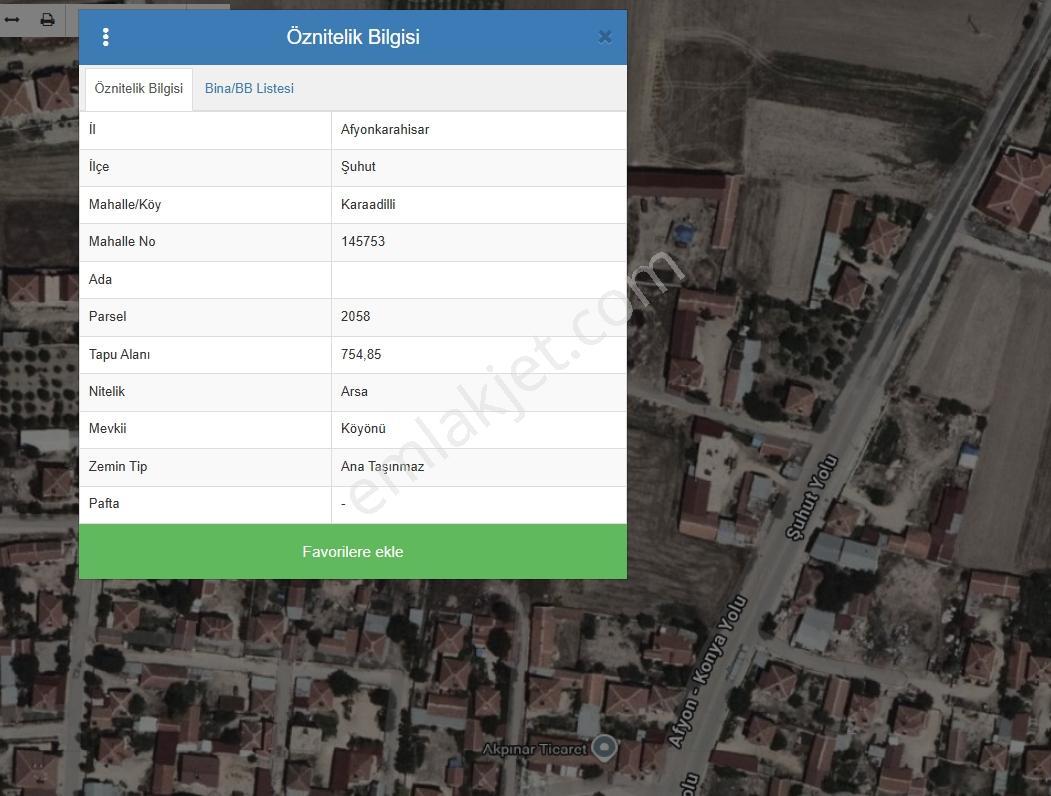Click the Akpınar Ticaret map marker
1051x796 pixels.
tap(604, 747)
